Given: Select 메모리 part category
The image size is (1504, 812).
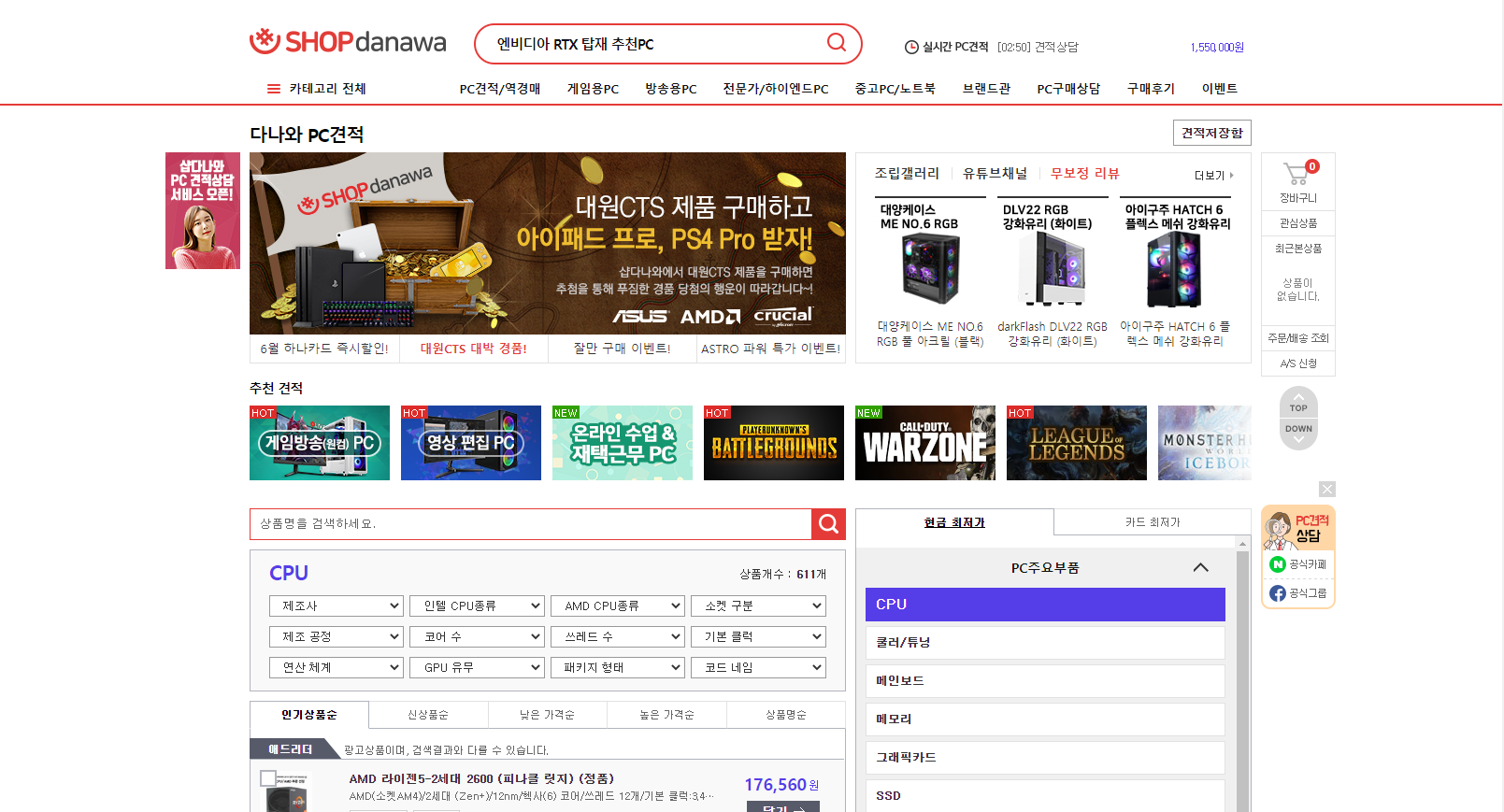Looking at the screenshot, I should click(x=1045, y=719).
